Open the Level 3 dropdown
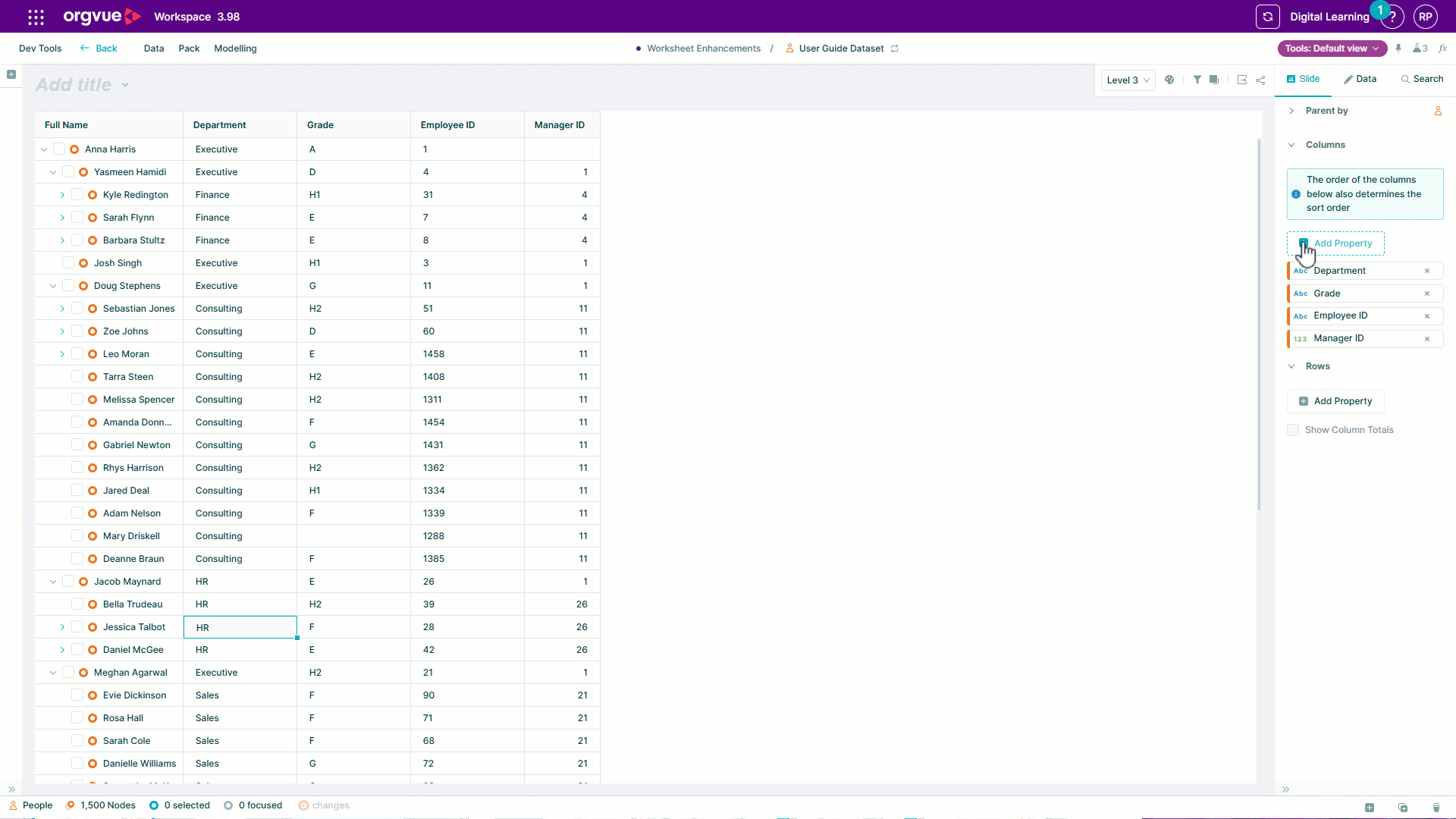 click(1128, 80)
